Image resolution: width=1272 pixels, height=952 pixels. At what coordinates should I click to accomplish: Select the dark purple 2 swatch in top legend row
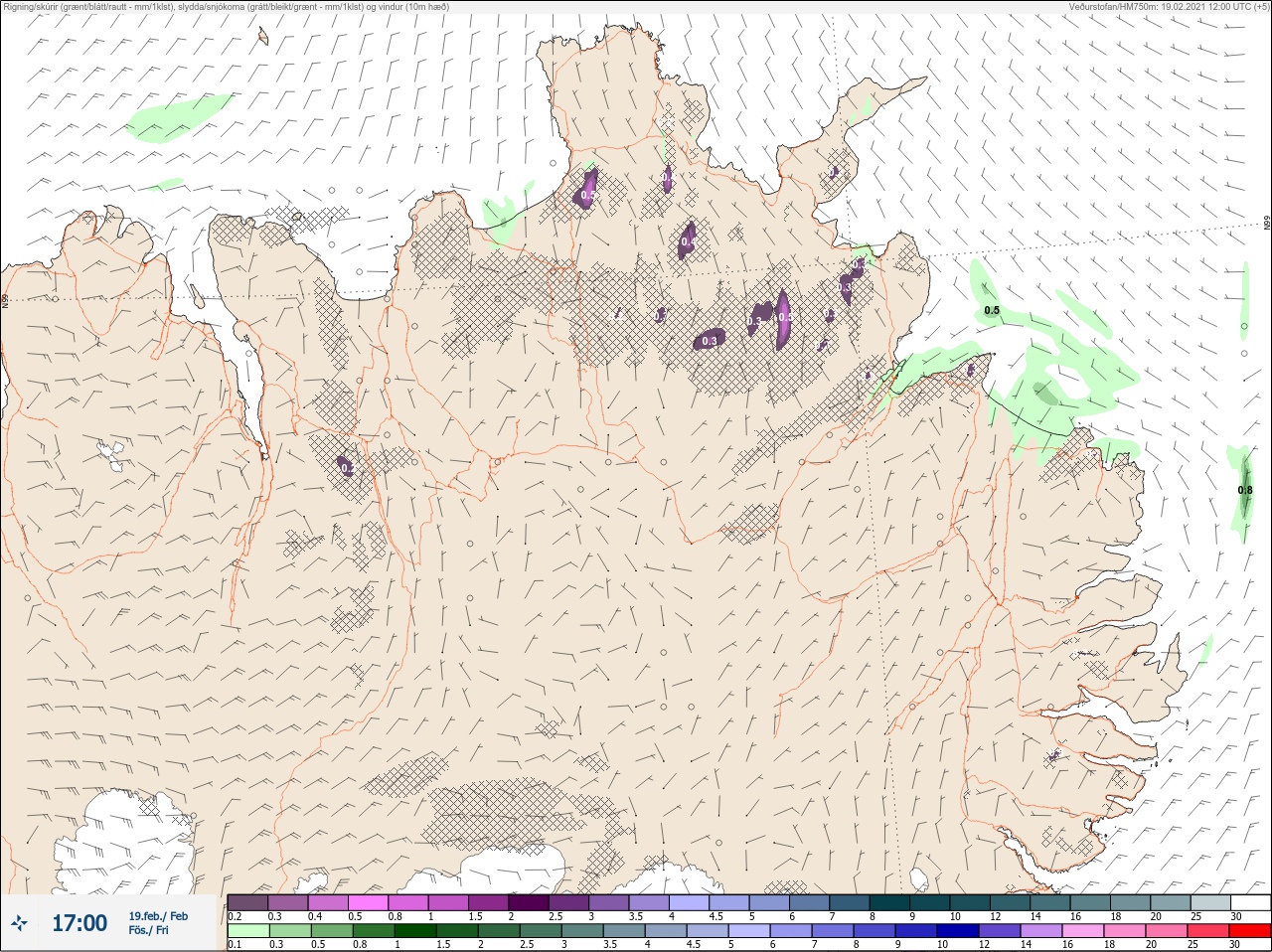click(x=529, y=902)
